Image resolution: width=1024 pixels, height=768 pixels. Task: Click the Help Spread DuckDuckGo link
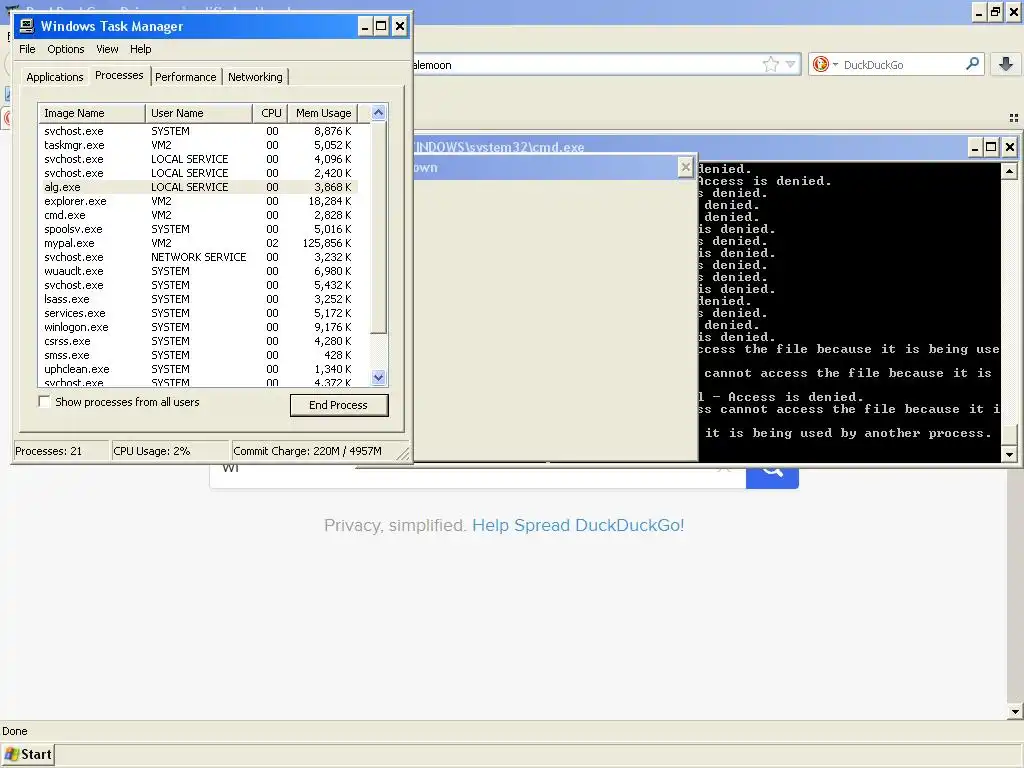click(578, 525)
